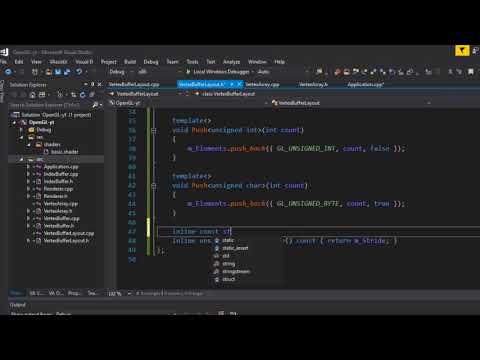Select VertexBuffer.cpp in Solution Explorer
480x360 pixels.
coord(62,219)
